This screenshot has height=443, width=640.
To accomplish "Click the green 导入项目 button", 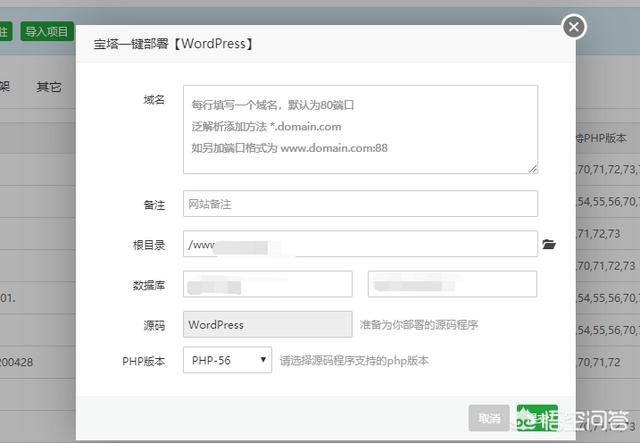I will [x=47, y=31].
